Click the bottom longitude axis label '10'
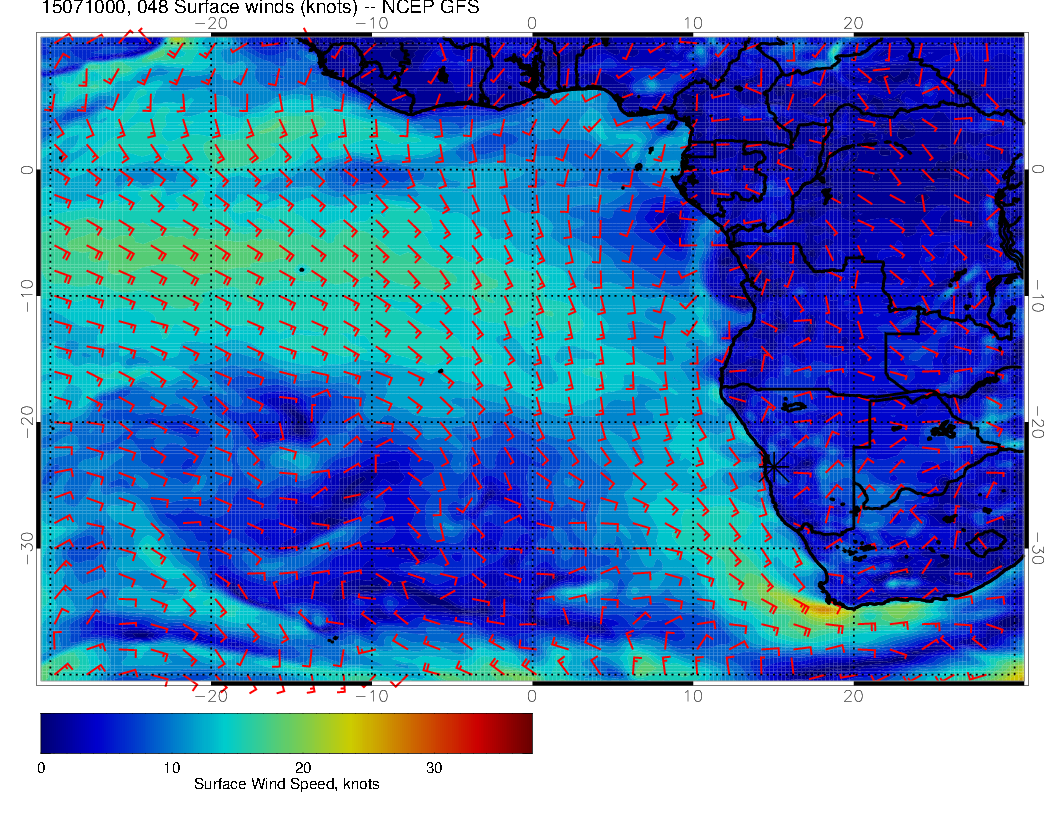Screen dimensions: 1056x816 (693, 697)
